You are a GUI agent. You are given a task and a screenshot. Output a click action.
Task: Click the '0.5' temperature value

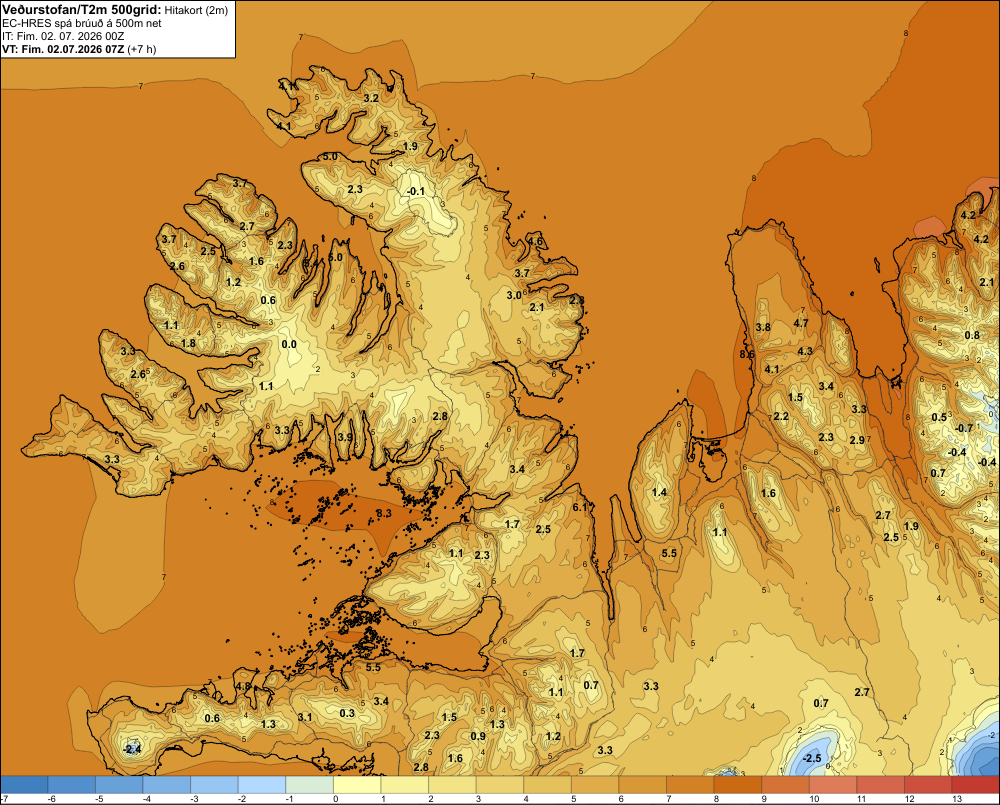[939, 417]
